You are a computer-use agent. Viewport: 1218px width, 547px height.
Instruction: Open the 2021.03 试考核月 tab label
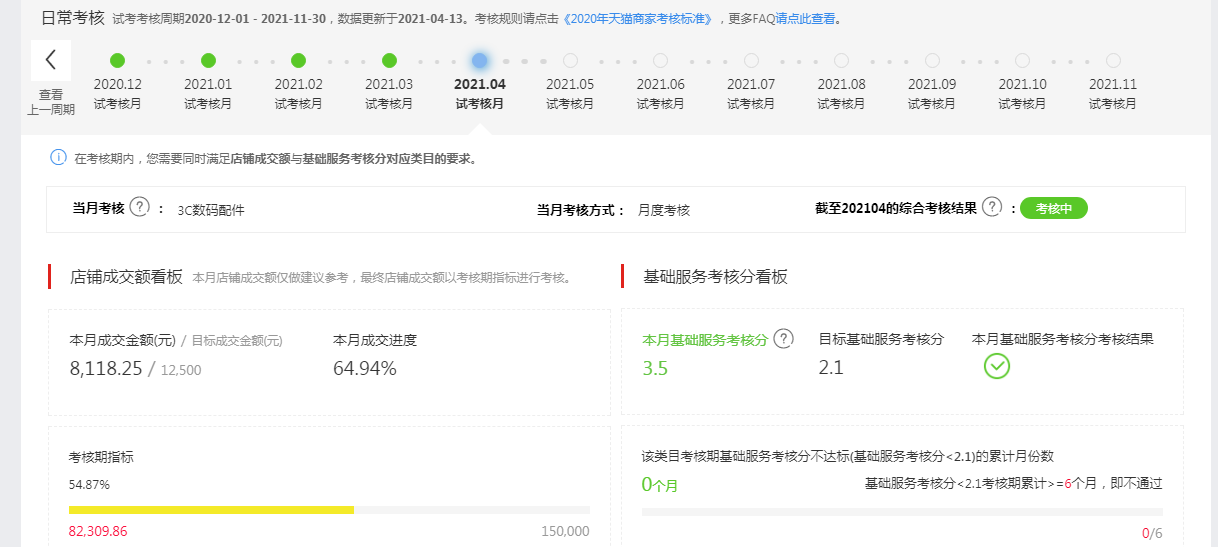(x=389, y=94)
